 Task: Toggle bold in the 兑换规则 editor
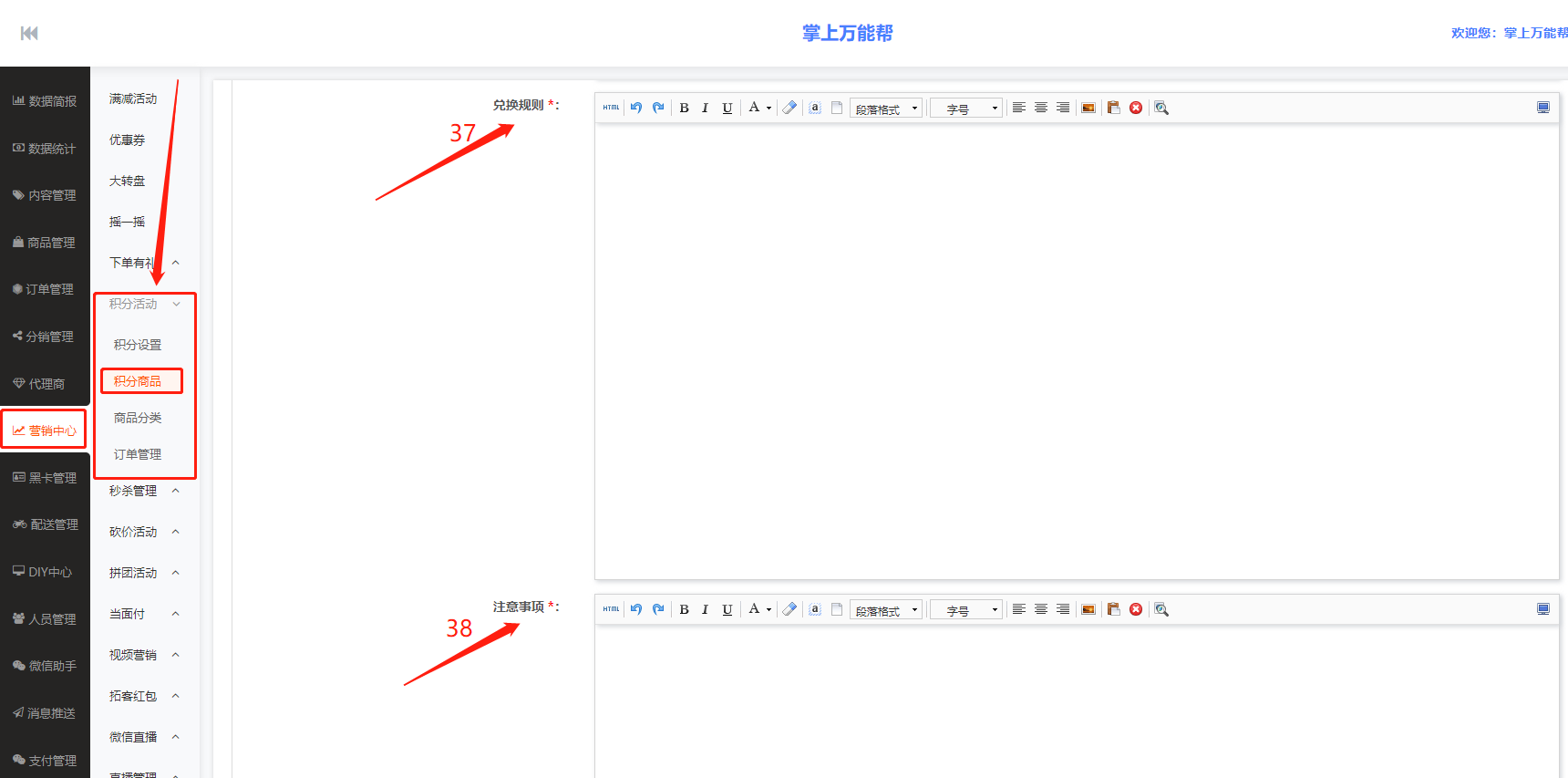pos(684,108)
